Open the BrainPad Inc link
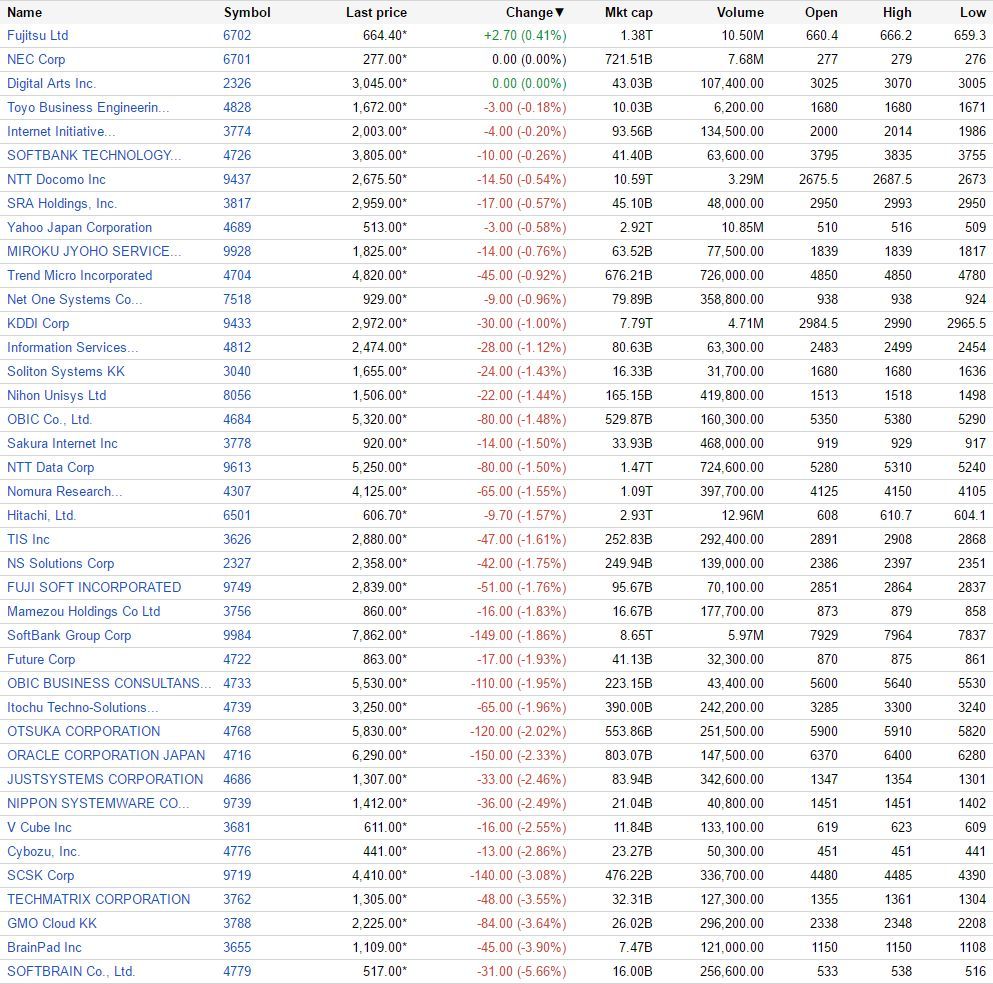 pyautogui.click(x=44, y=948)
